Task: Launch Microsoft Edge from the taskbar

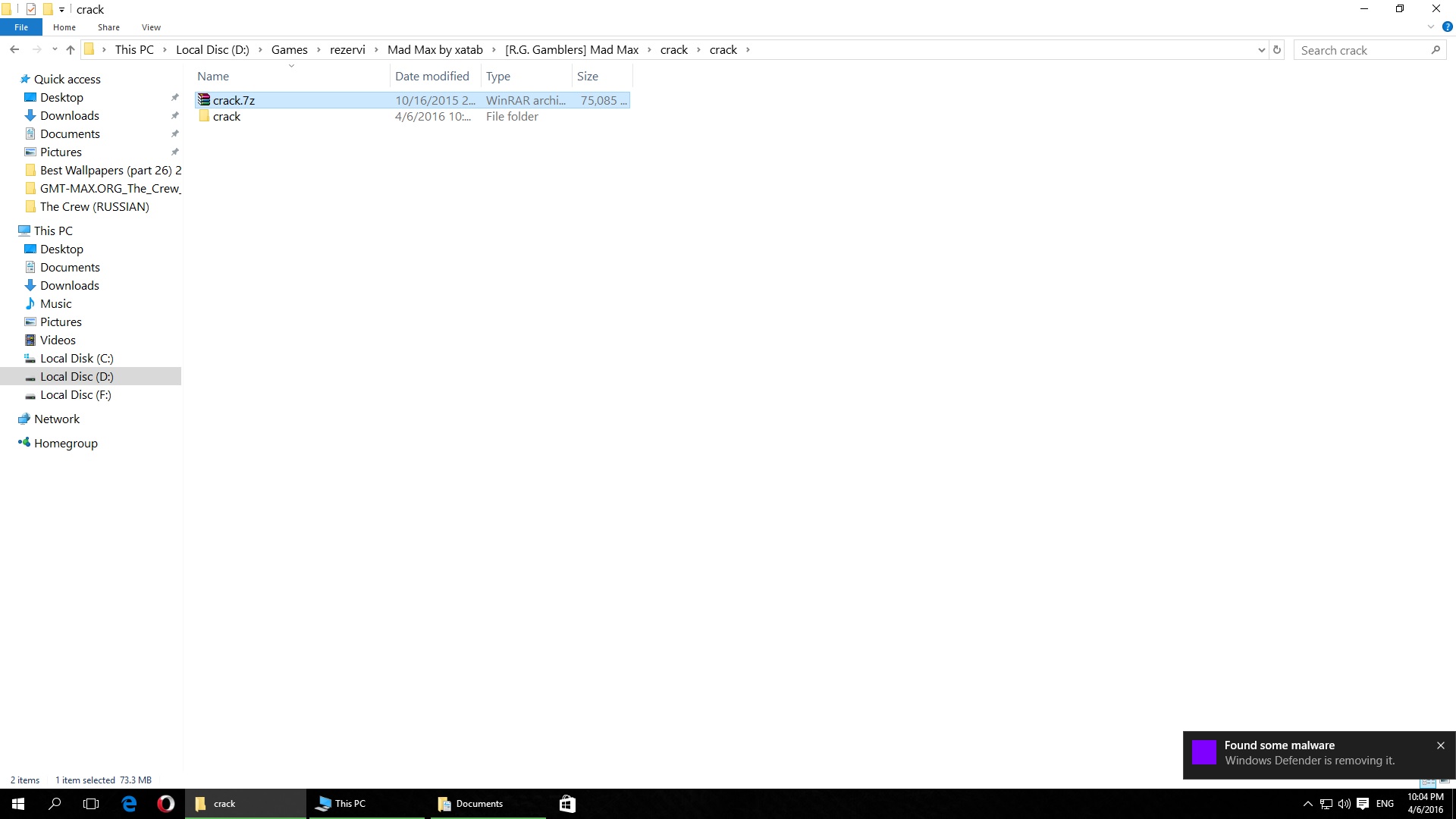Action: [x=129, y=804]
